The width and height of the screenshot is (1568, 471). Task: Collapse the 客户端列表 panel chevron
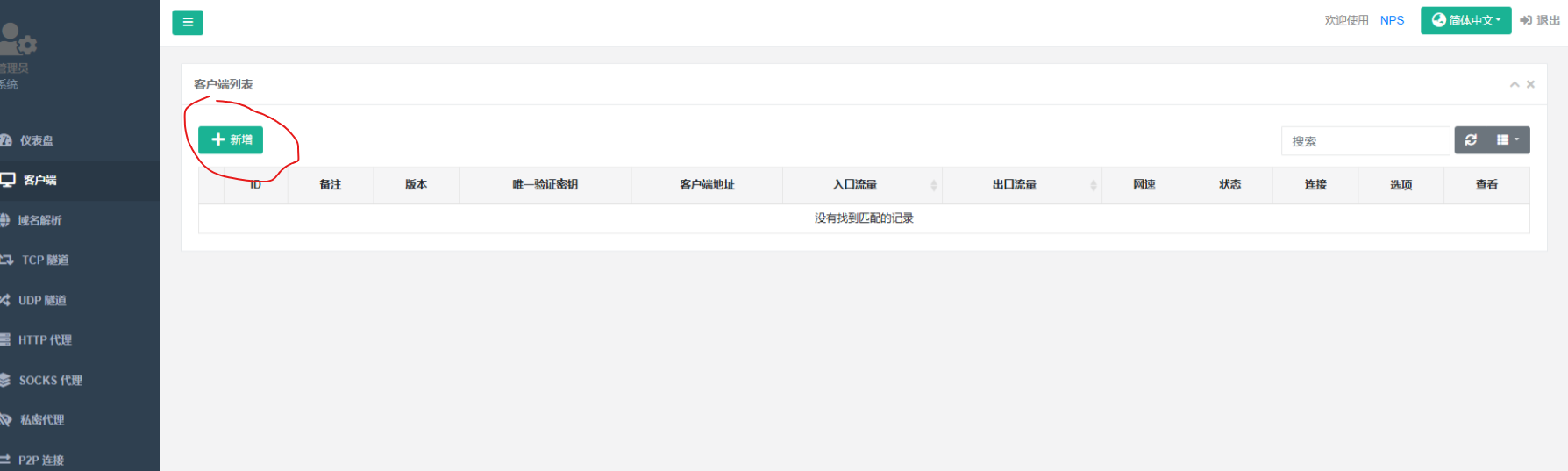pos(1514,84)
